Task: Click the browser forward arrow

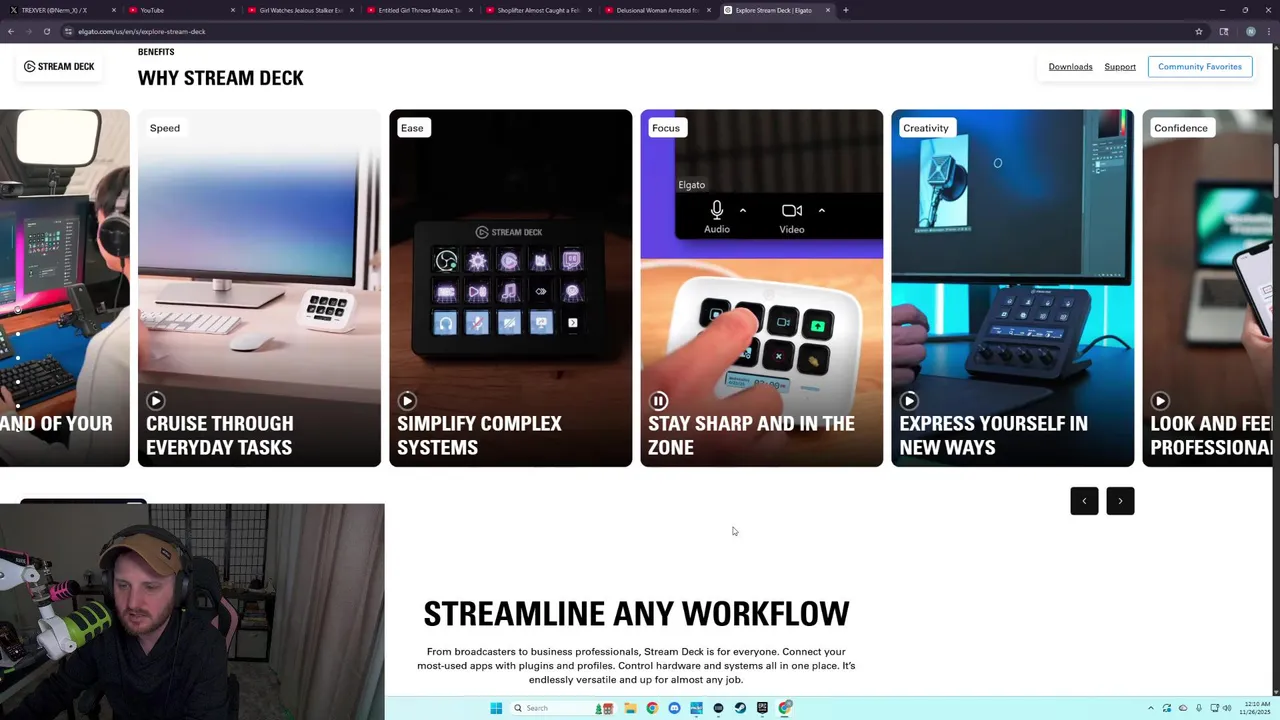Action: point(29,31)
